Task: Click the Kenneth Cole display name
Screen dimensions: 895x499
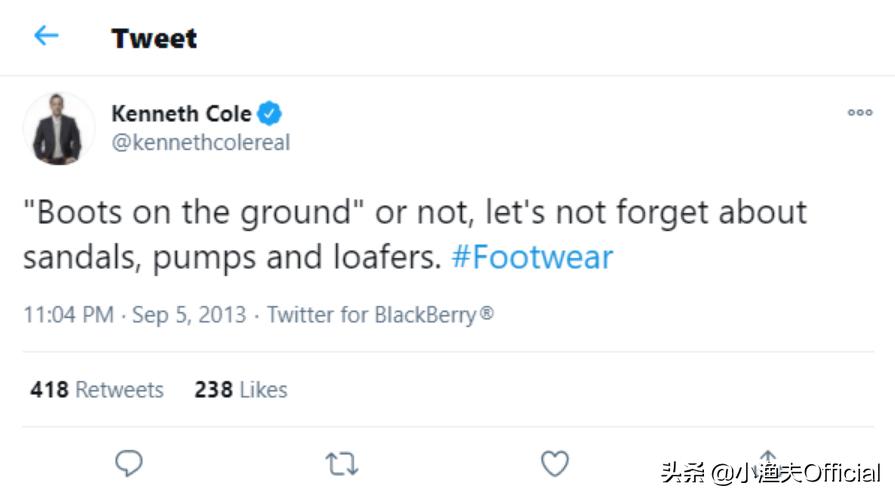Action: click(x=181, y=113)
